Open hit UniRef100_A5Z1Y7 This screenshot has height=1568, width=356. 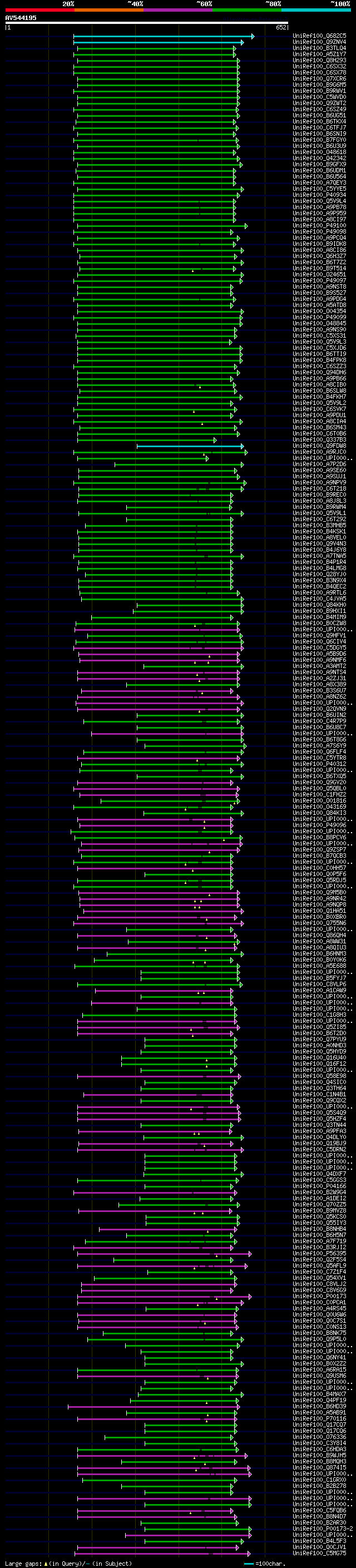pyautogui.click(x=319, y=54)
